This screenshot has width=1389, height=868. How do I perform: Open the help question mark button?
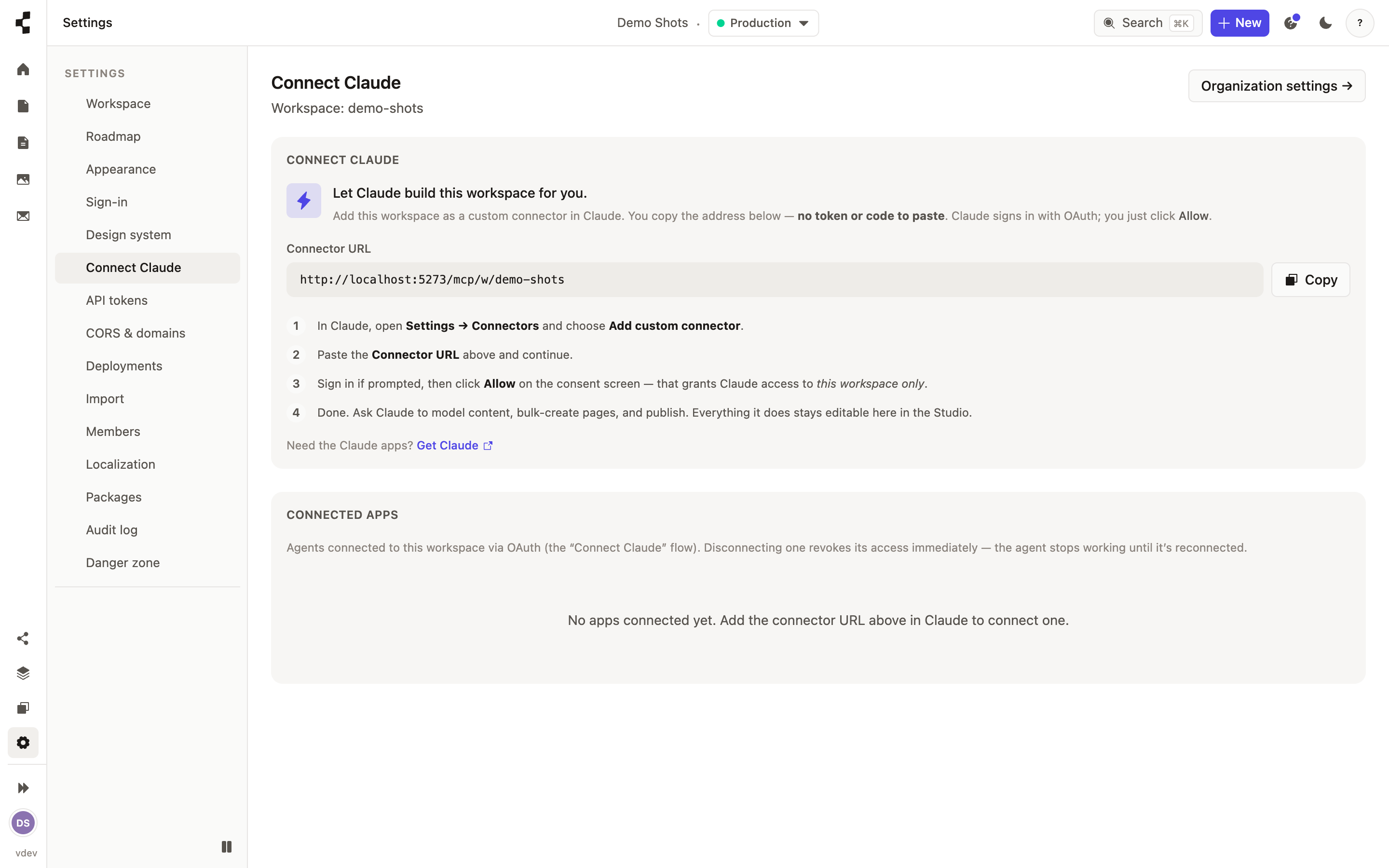[1360, 23]
